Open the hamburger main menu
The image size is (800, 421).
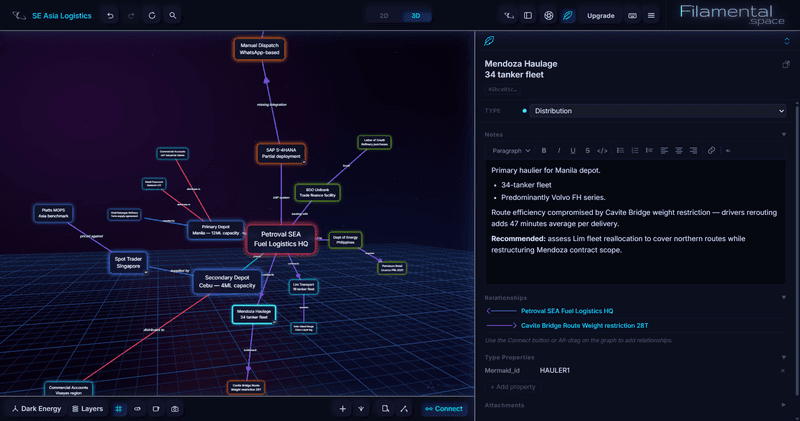coord(652,16)
